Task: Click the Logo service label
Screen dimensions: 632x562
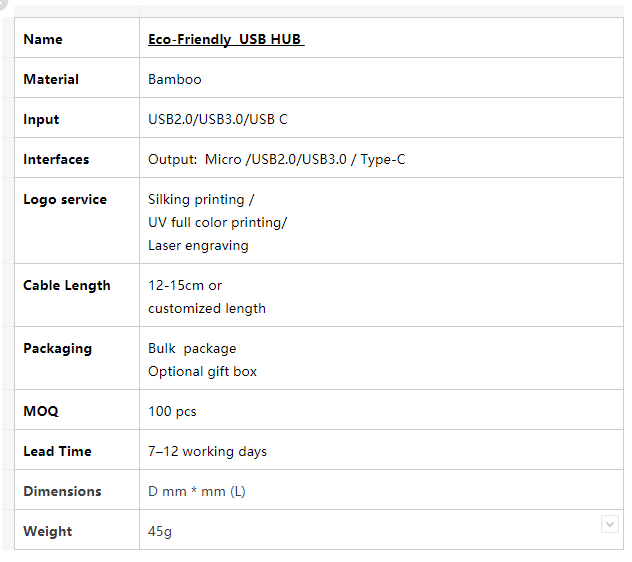Action: pos(65,199)
